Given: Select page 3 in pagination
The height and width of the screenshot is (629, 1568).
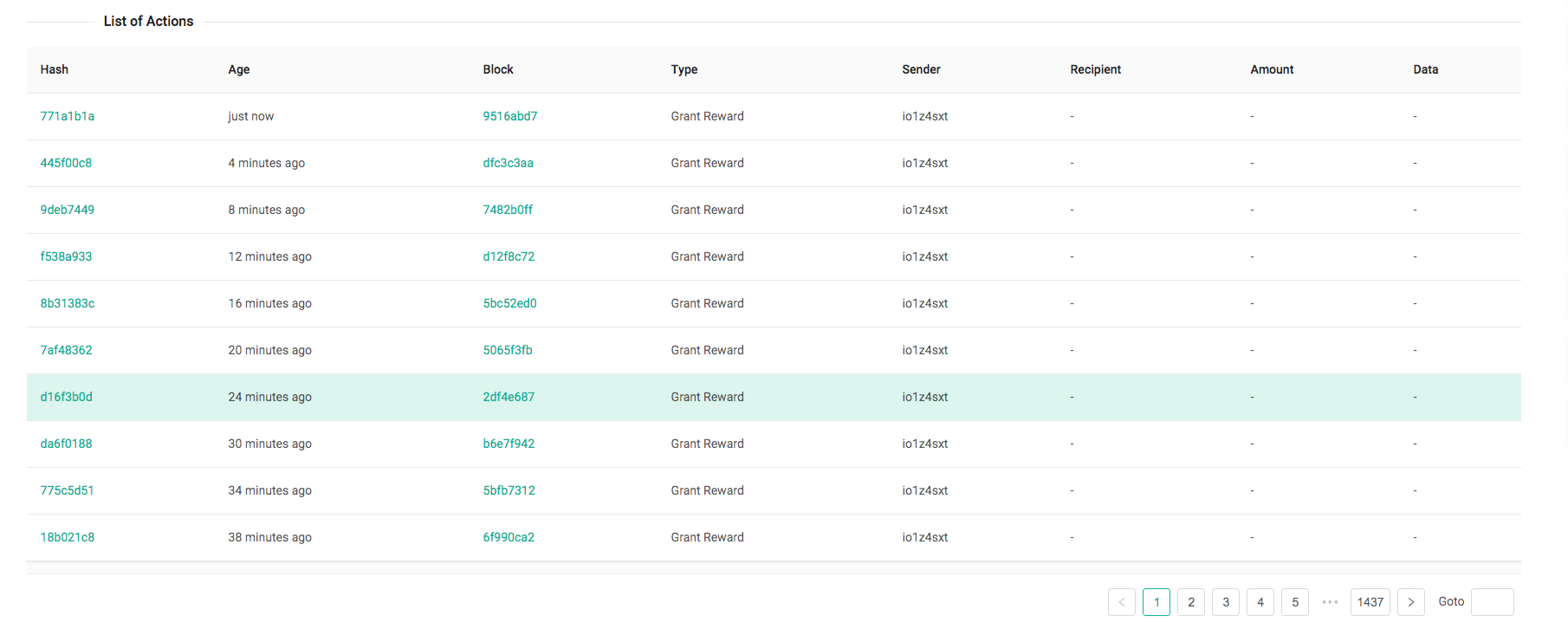Looking at the screenshot, I should coord(1226,602).
